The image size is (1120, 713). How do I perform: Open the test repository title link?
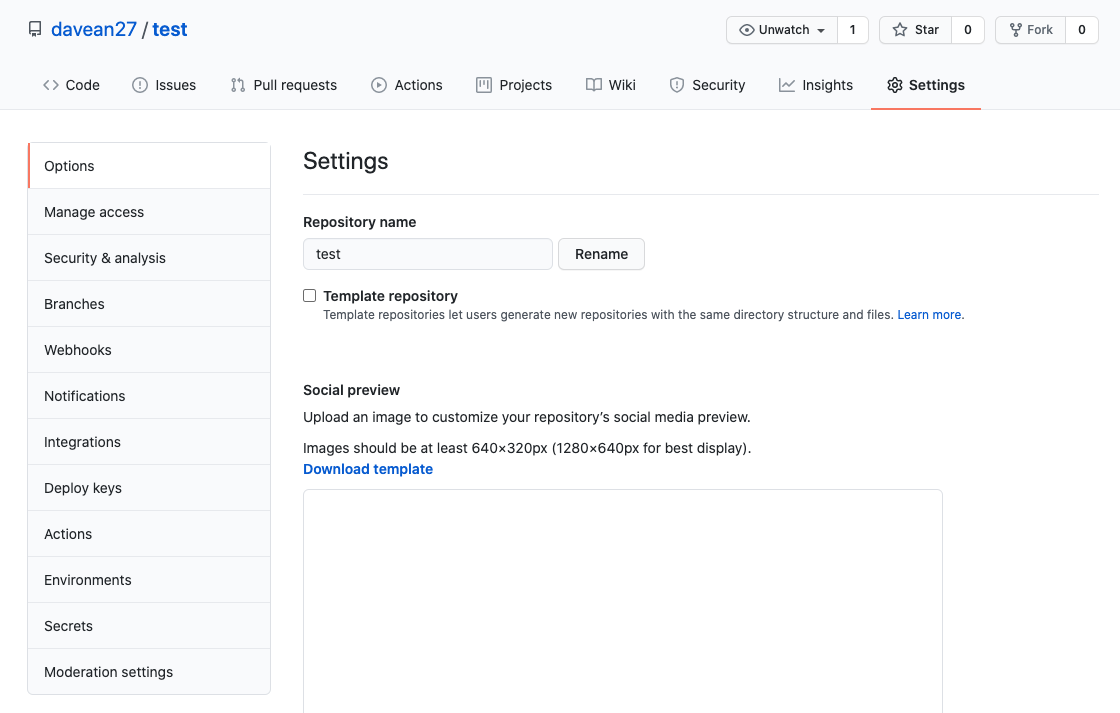[170, 29]
